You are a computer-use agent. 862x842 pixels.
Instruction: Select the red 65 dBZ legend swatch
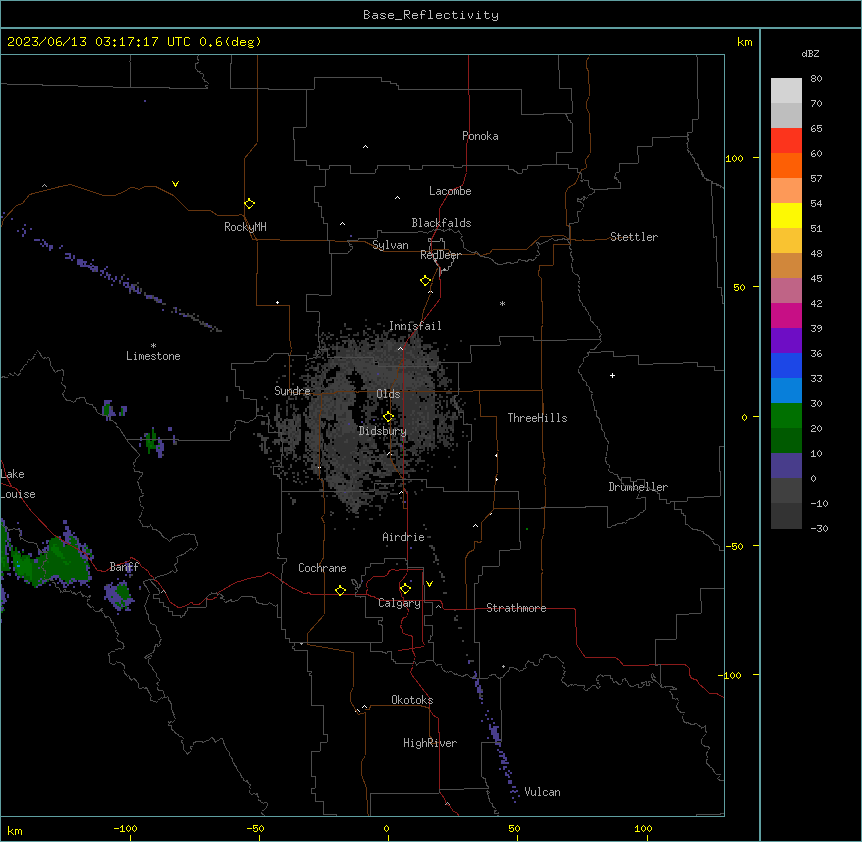pyautogui.click(x=786, y=140)
